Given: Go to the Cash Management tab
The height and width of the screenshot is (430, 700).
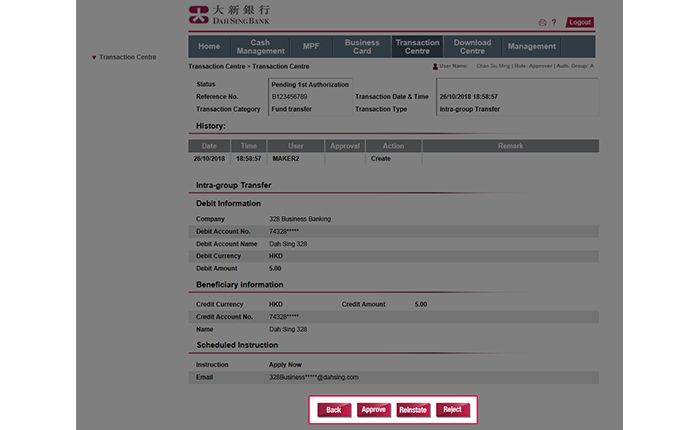Looking at the screenshot, I should (260, 46).
